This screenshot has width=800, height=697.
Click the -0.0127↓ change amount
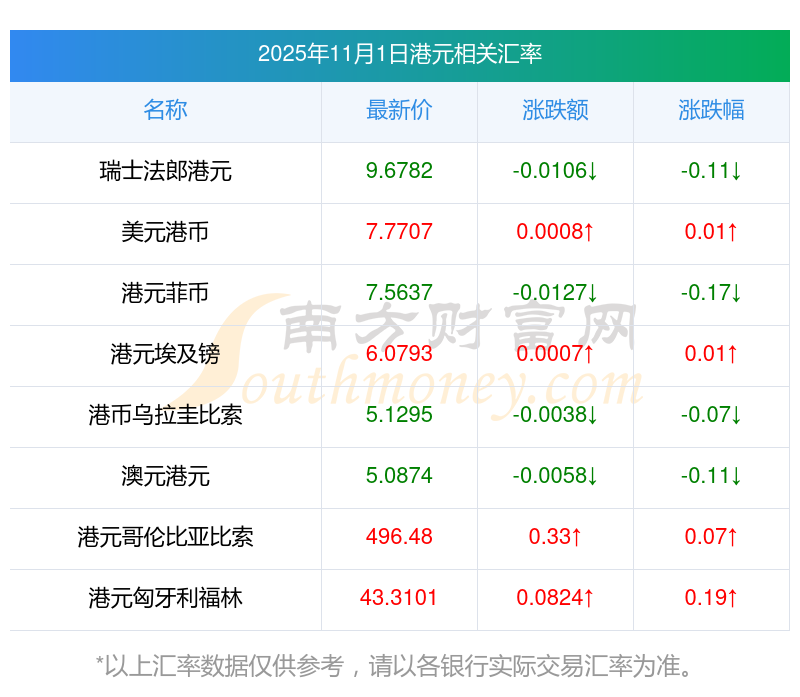tap(555, 293)
